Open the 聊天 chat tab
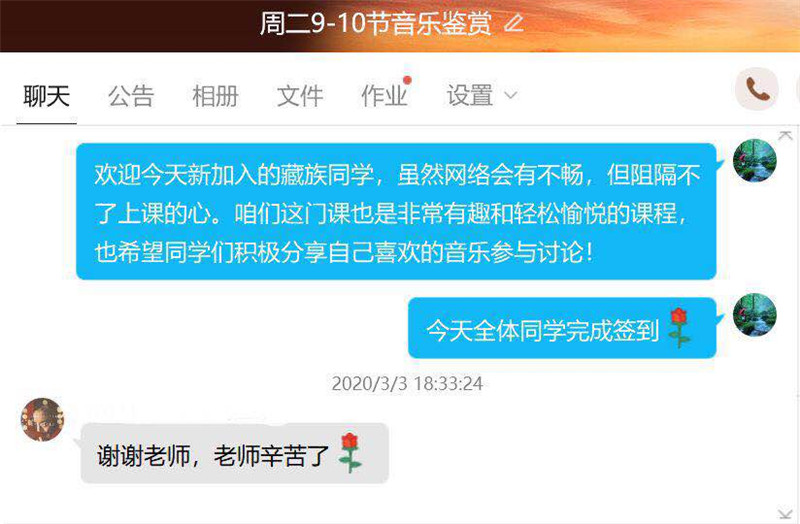800x524 pixels. pos(46,96)
